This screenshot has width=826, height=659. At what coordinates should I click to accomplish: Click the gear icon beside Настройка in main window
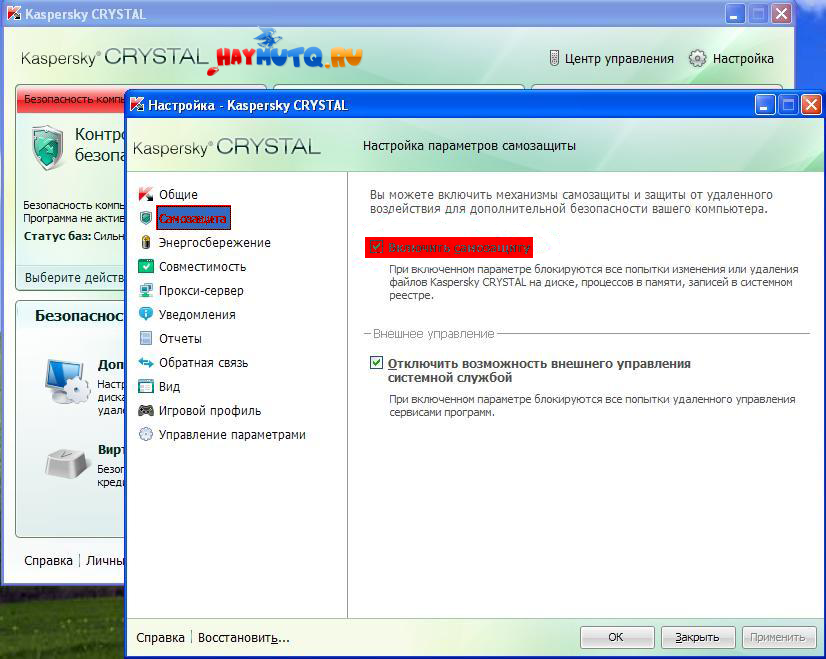click(x=697, y=58)
